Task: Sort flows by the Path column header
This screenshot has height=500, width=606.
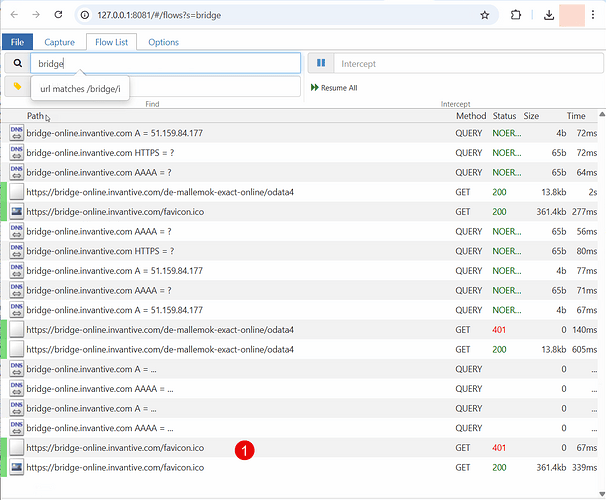Action: (35, 116)
